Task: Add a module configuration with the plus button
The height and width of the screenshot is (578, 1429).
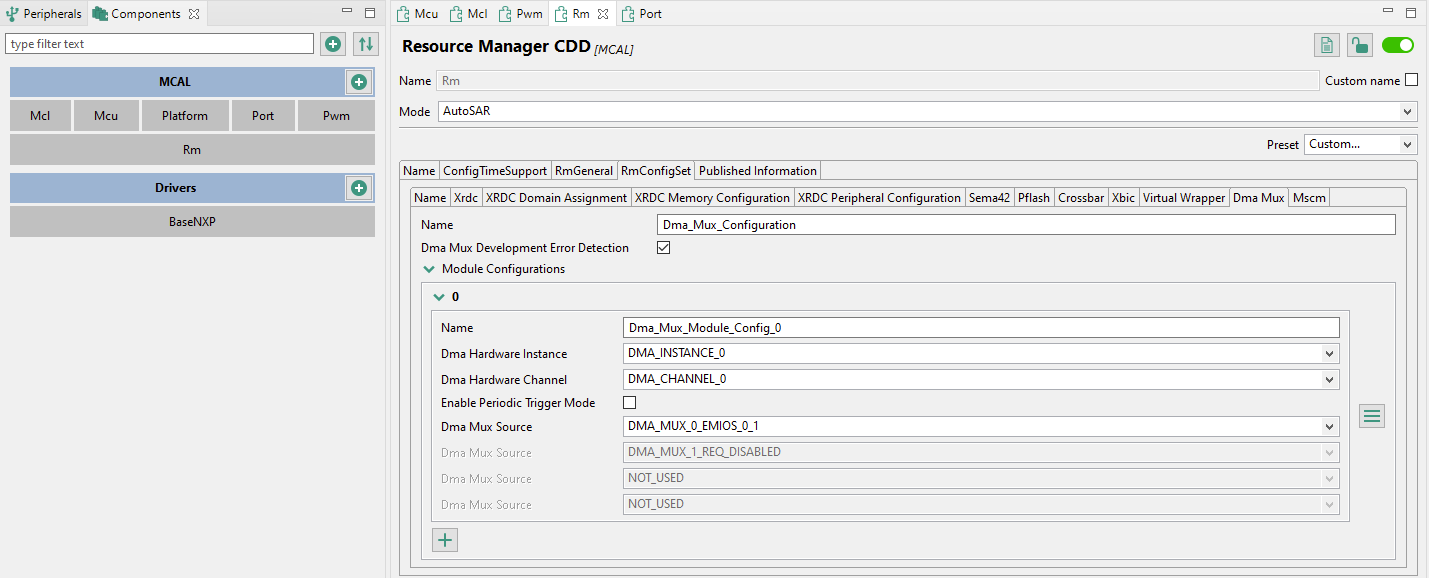Action: click(445, 540)
